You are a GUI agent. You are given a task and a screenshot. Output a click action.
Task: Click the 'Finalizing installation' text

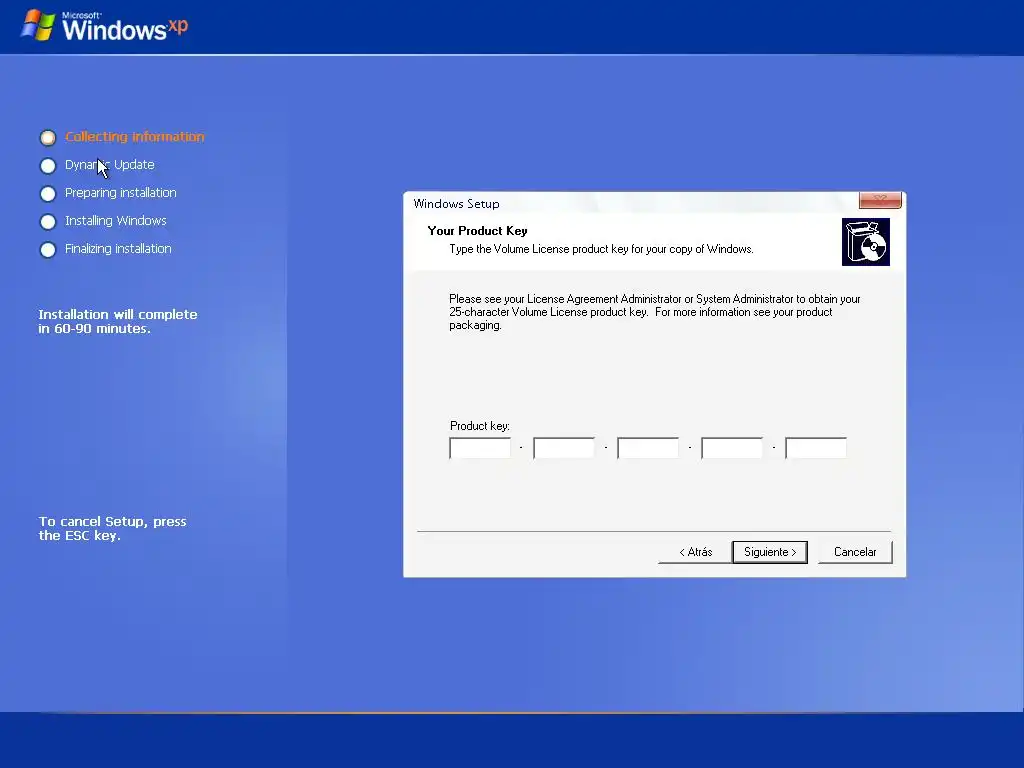[118, 249]
